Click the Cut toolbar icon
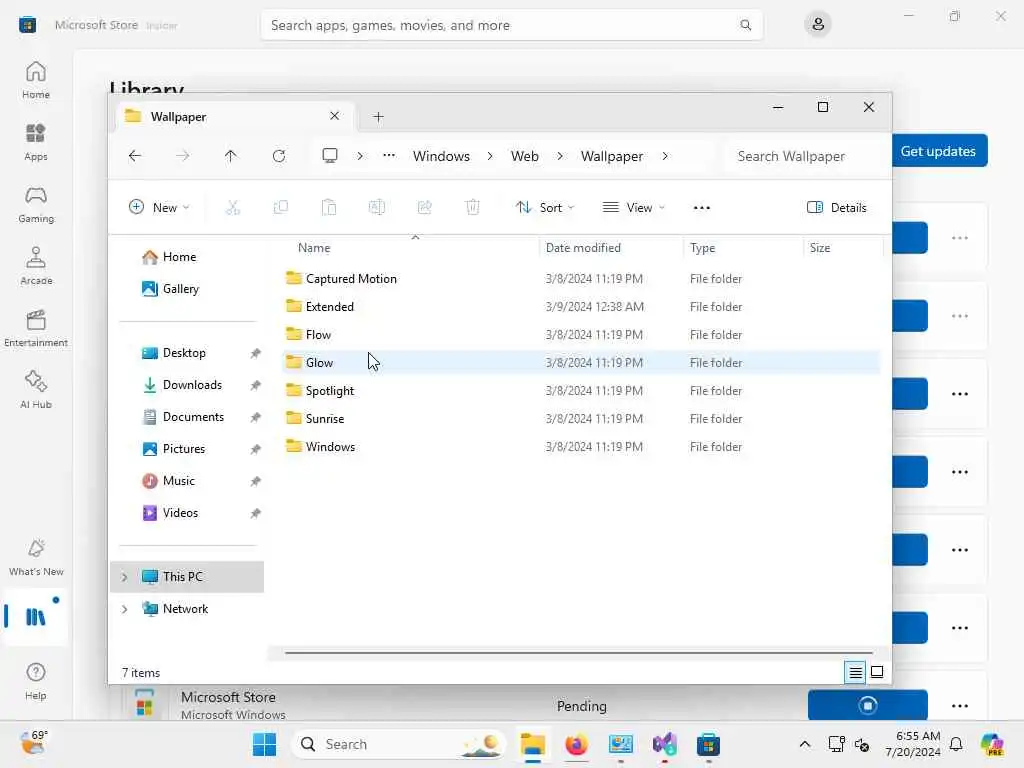 pos(232,208)
